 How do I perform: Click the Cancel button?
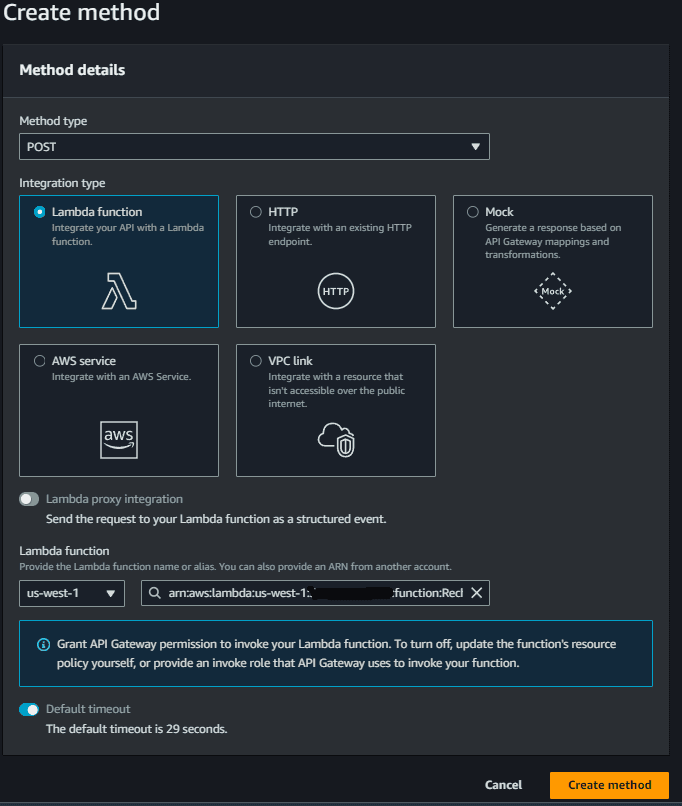503,785
